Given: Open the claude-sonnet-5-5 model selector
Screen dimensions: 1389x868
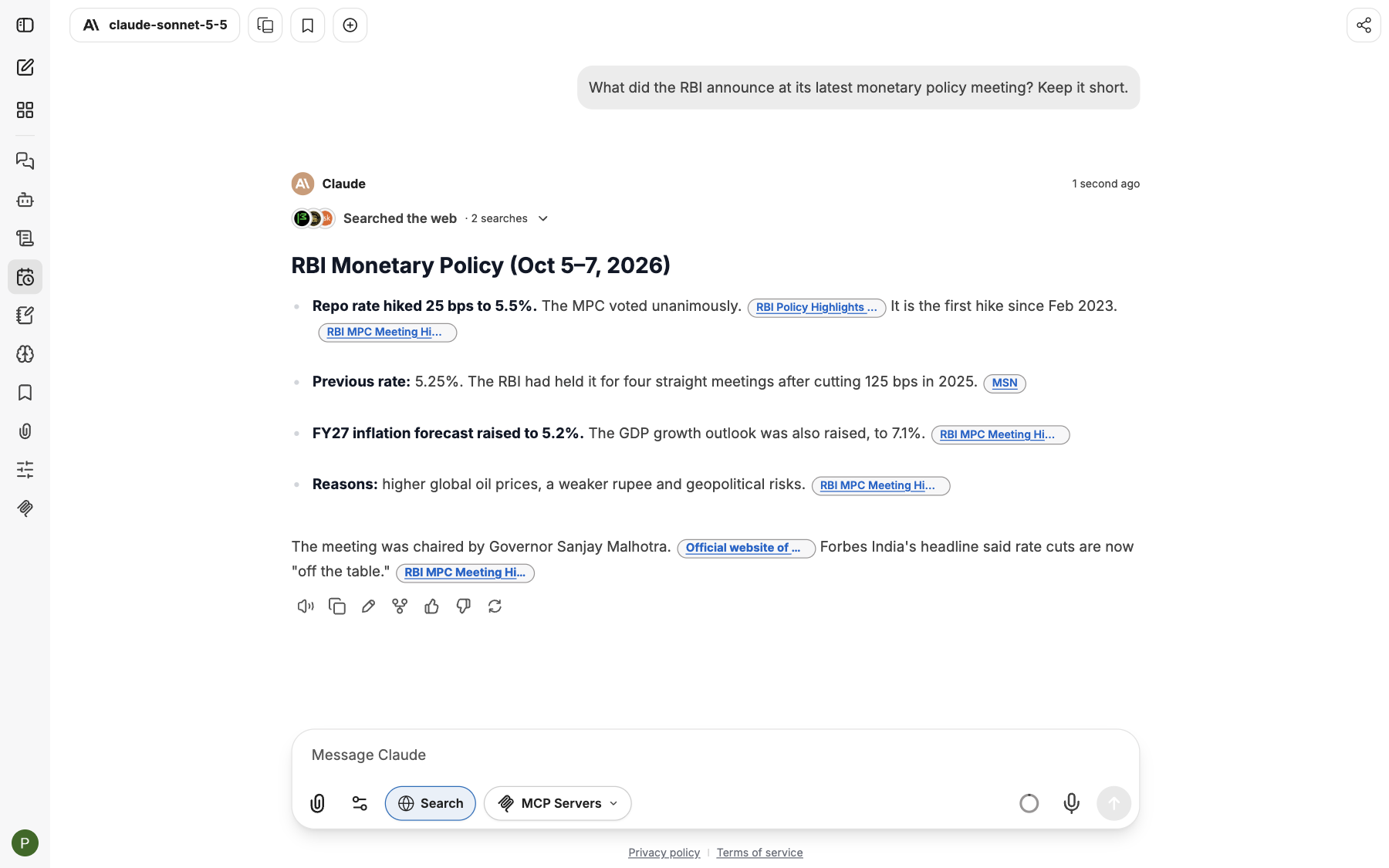Looking at the screenshot, I should click(x=155, y=25).
